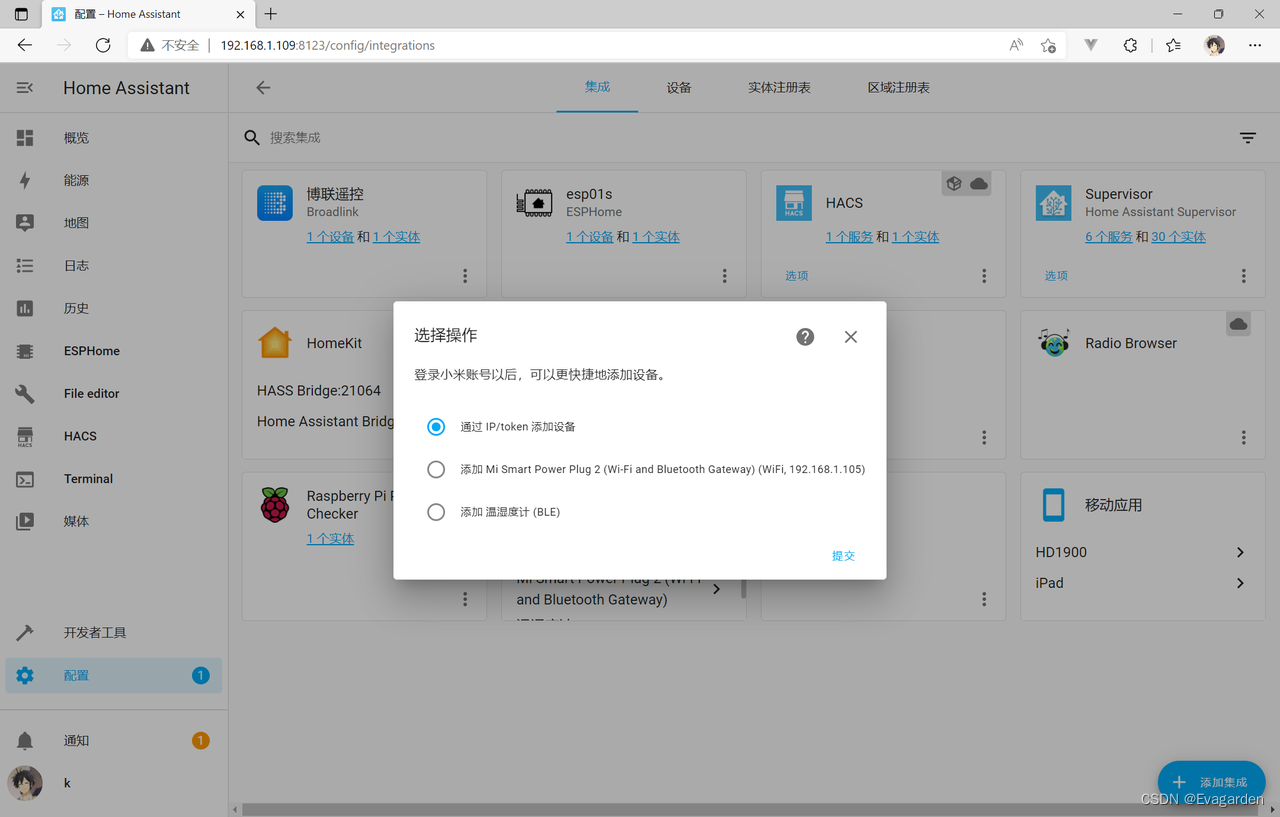This screenshot has height=817, width=1280.
Task: Open 配置 settings in sidebar
Action: click(x=114, y=676)
